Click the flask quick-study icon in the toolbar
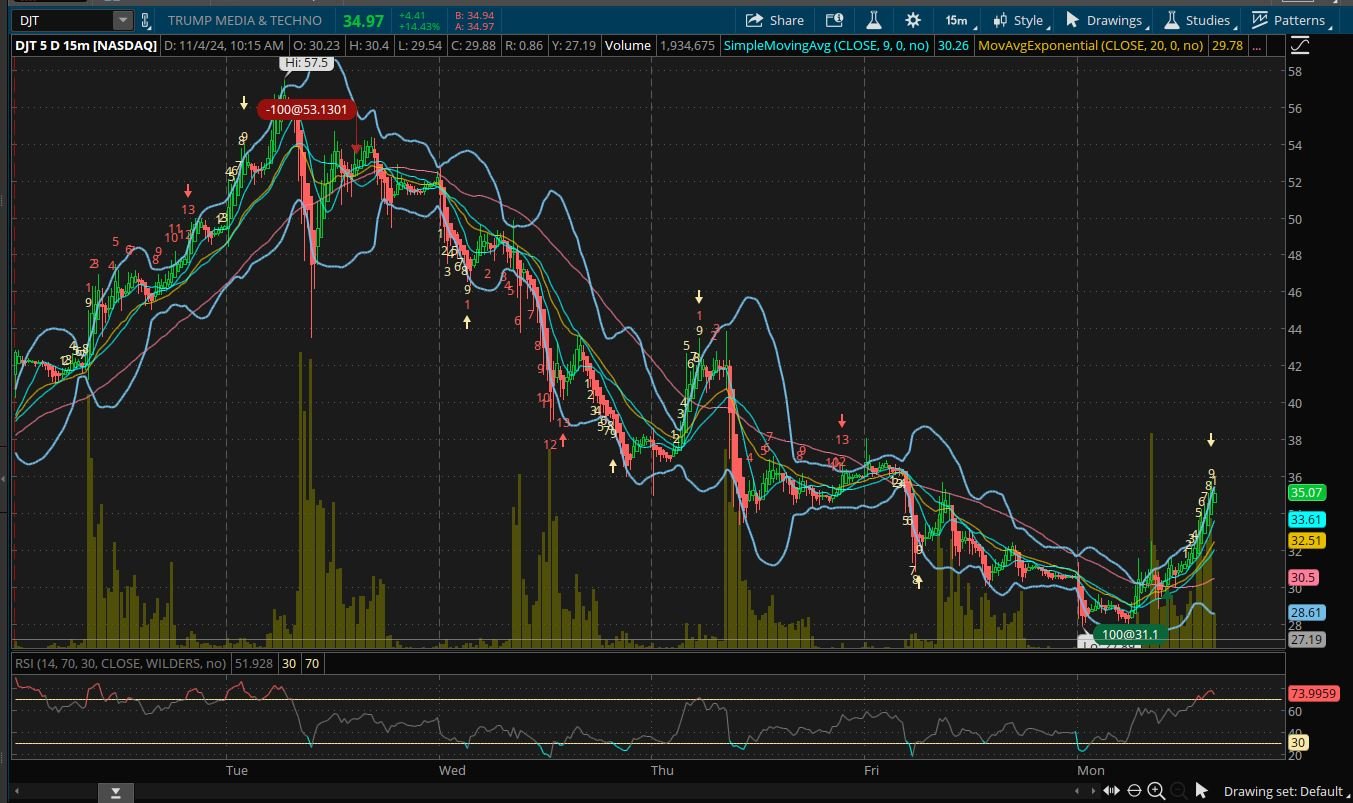Image resolution: width=1353 pixels, height=803 pixels. pyautogui.click(x=872, y=19)
